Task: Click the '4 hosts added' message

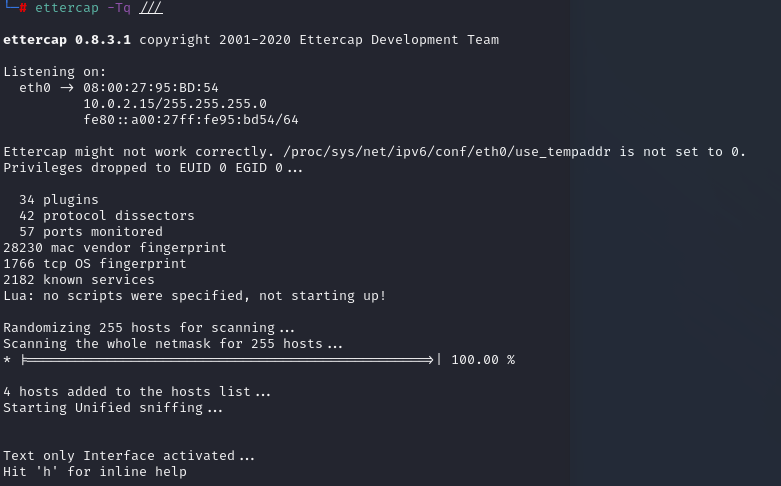Action: click(137, 392)
